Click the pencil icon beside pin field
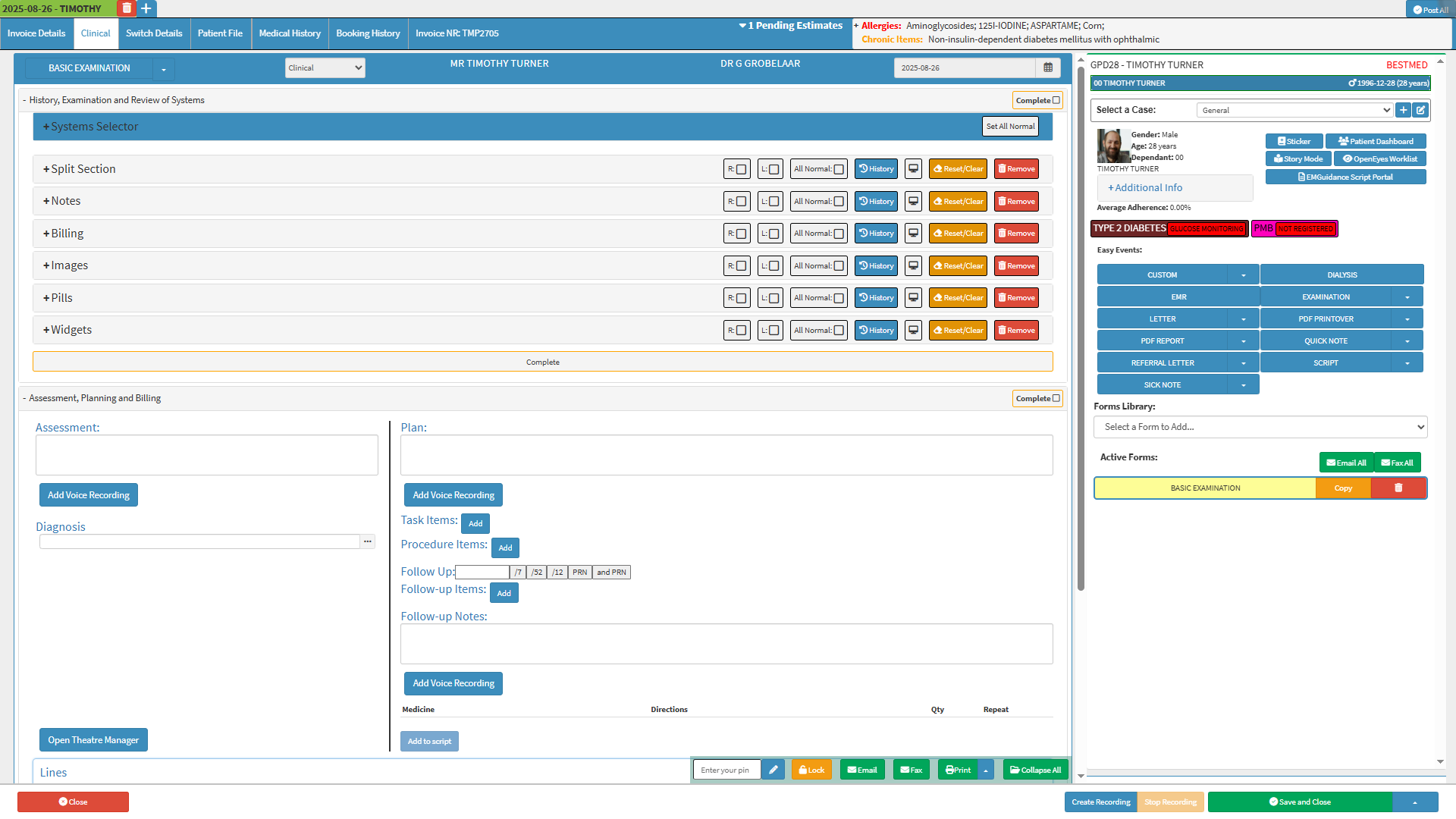The image size is (1456, 819). pos(773,770)
